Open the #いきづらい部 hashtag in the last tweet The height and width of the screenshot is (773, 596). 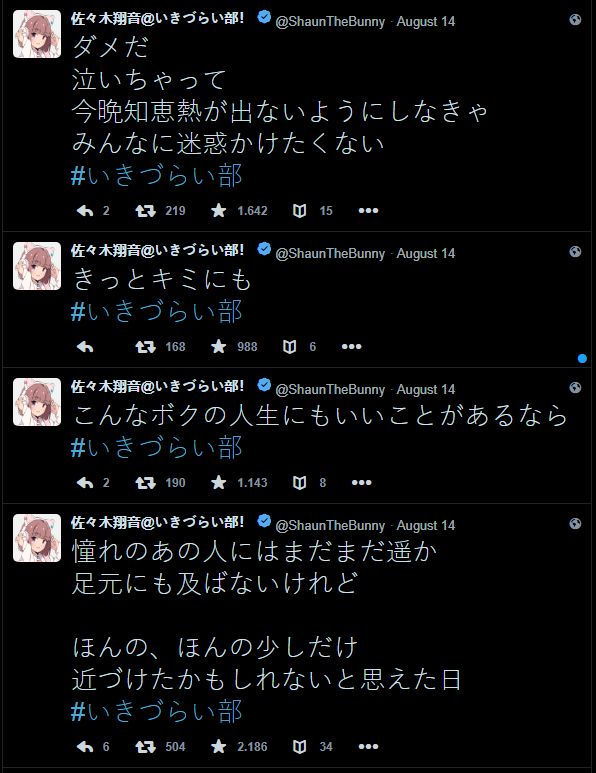coord(157,712)
